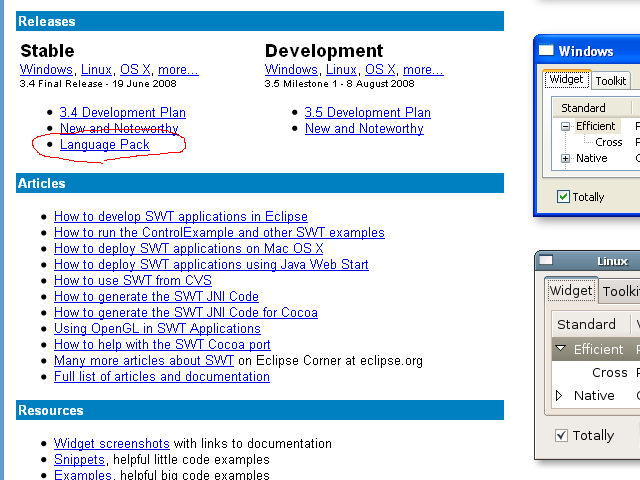
Task: Open the 3.4 Development Plan link
Action: (x=122, y=112)
